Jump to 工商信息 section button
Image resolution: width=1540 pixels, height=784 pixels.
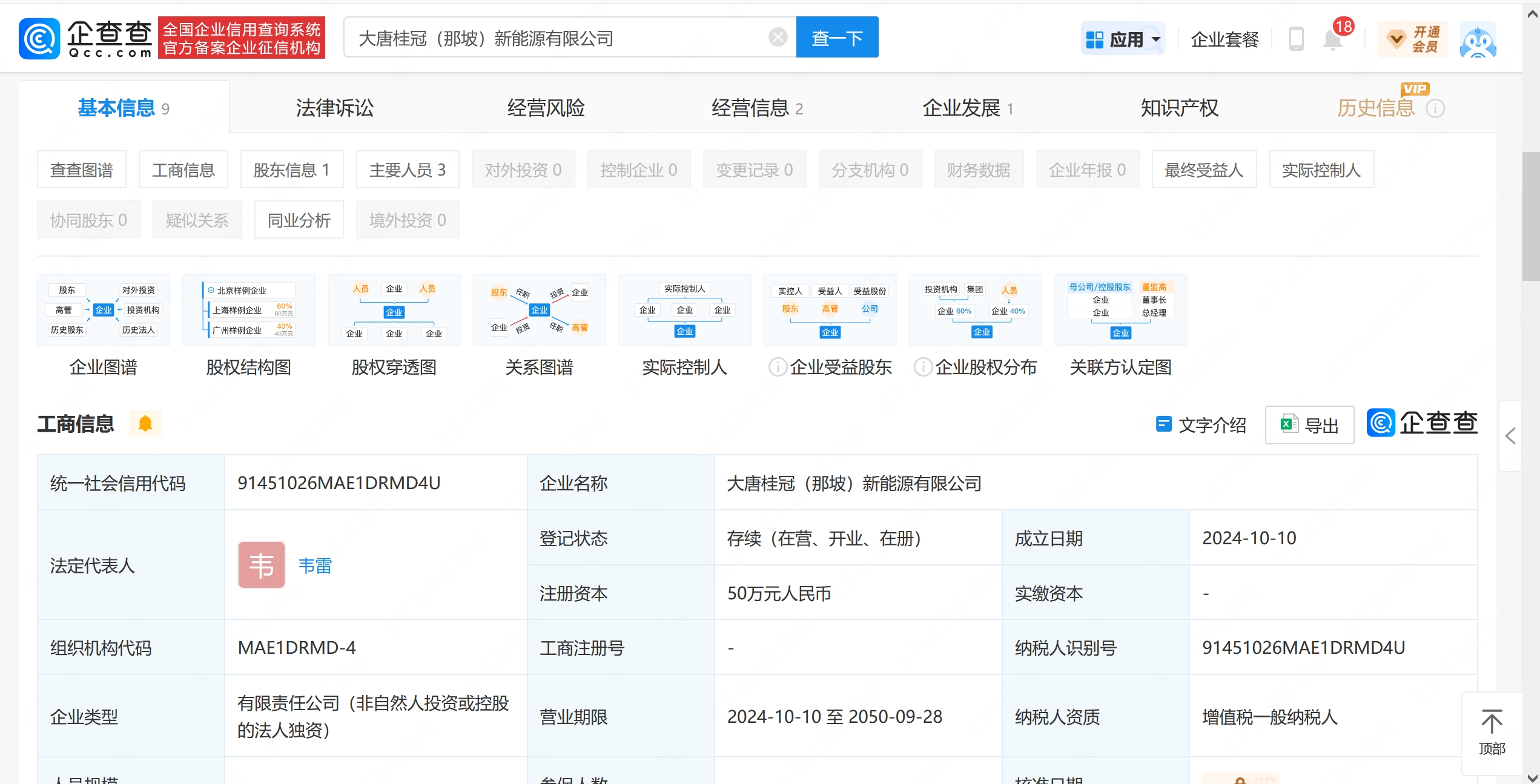pyautogui.click(x=183, y=170)
